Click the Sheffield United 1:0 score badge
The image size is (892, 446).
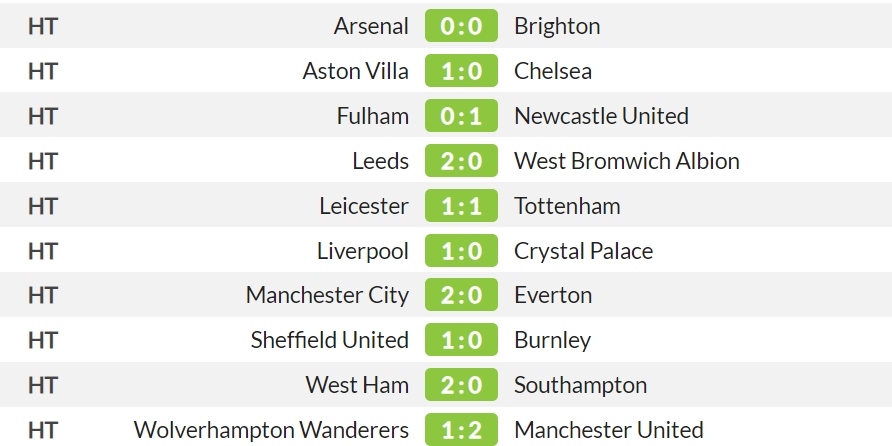pyautogui.click(x=461, y=340)
